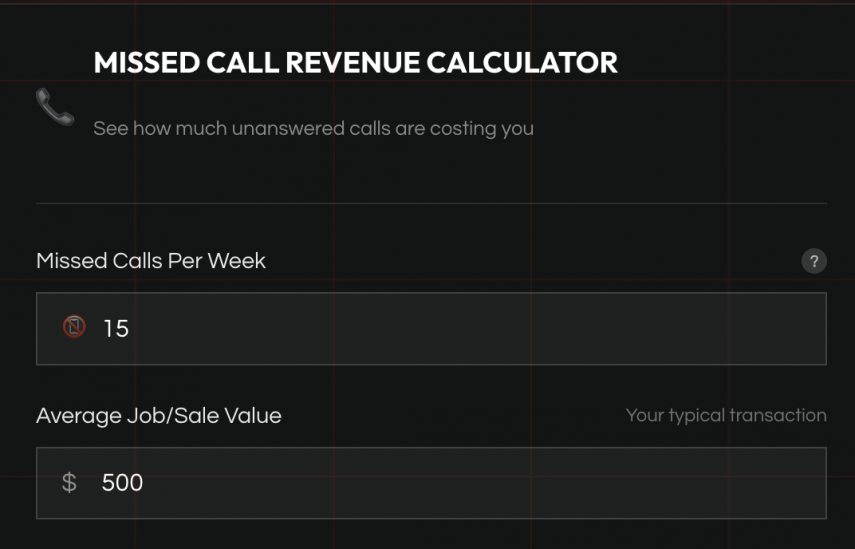Focus the Average Job/Sale Value input

click(x=450, y=483)
